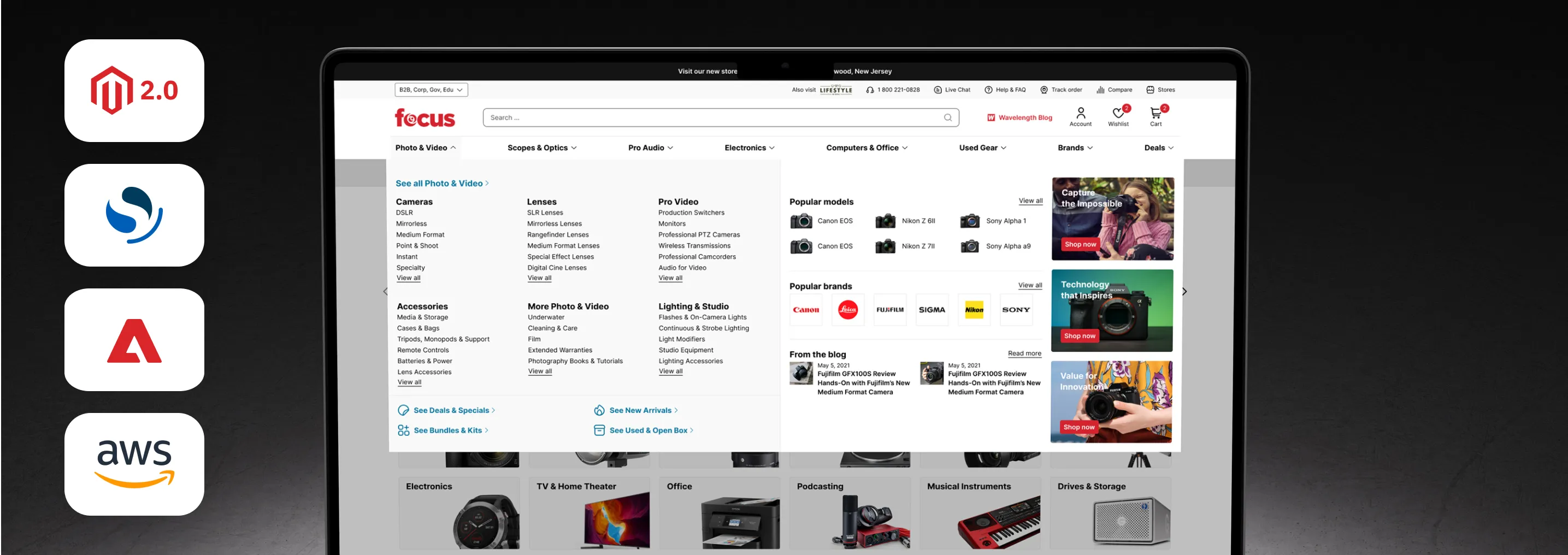This screenshot has width=1568, height=555.
Task: Click the focus store logo
Action: pyautogui.click(x=425, y=117)
